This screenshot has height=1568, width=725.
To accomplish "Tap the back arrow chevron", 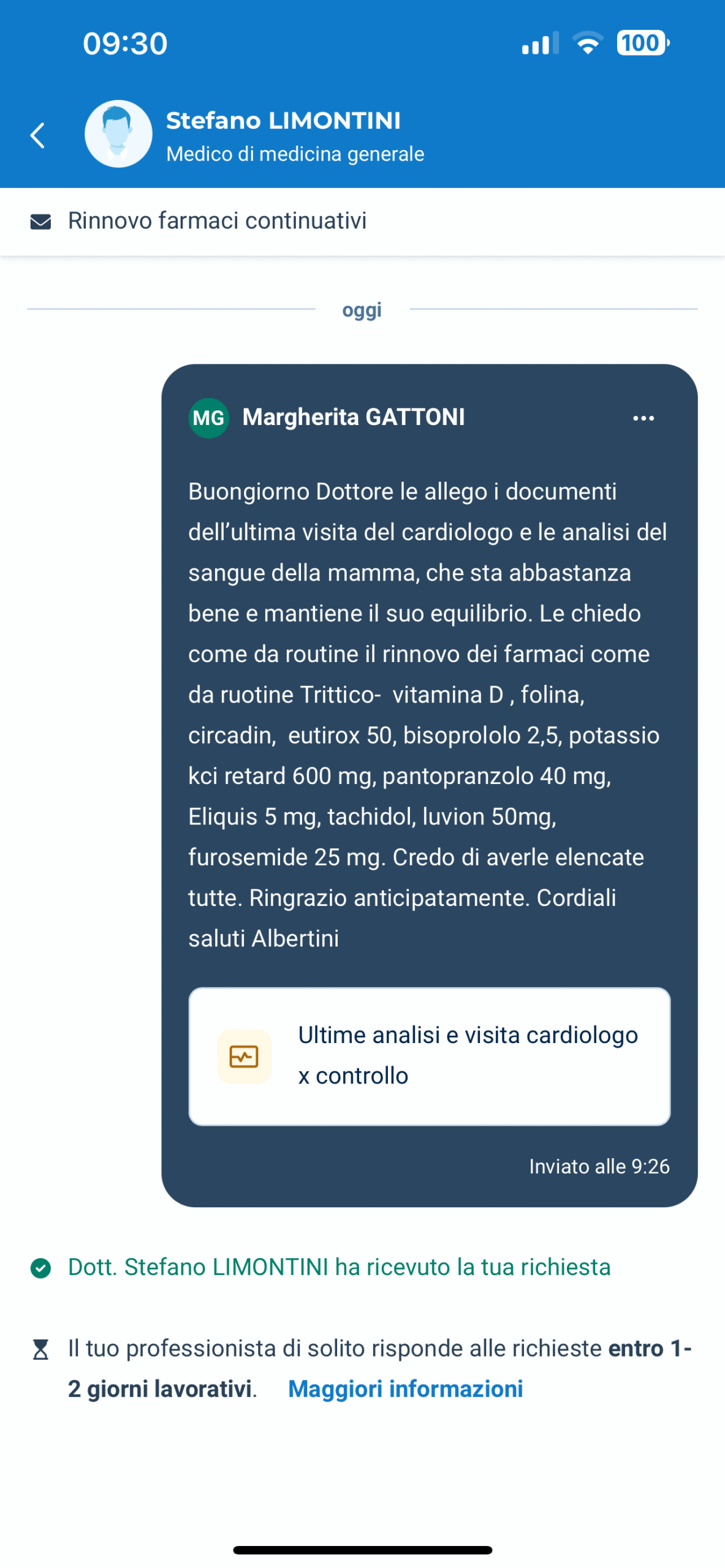I will click(38, 135).
